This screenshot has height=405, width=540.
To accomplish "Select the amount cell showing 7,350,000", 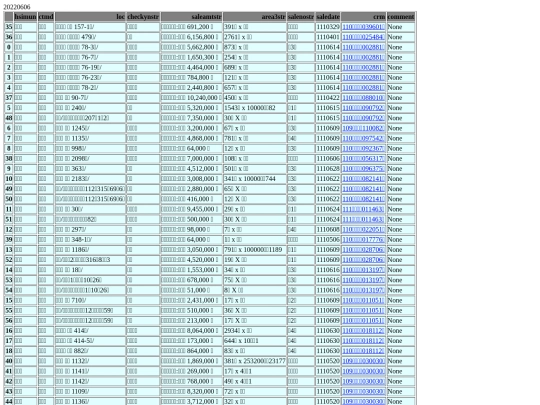I will (191, 118).
